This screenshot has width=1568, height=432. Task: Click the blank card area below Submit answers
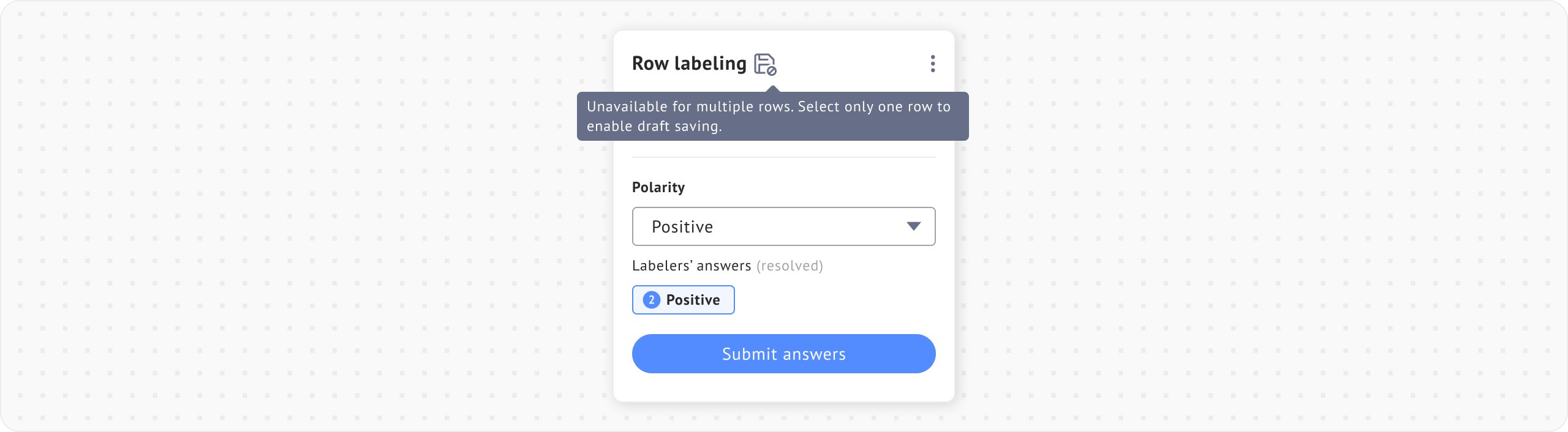783,387
